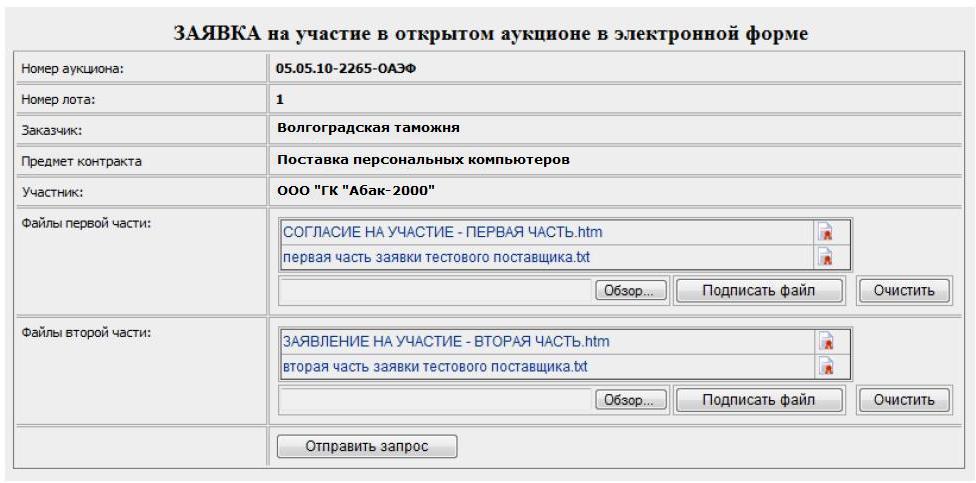Select auction number 05.05.10-2265-ОАЭФ
The width and height of the screenshot is (976, 483).
click(x=346, y=68)
